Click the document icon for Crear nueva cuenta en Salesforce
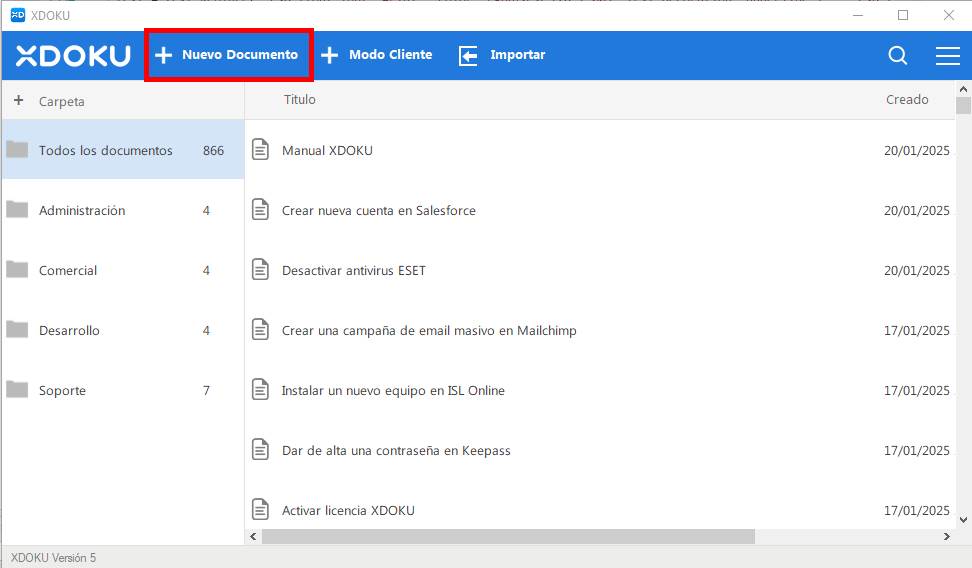Screen dimensions: 972x568 tap(260, 210)
